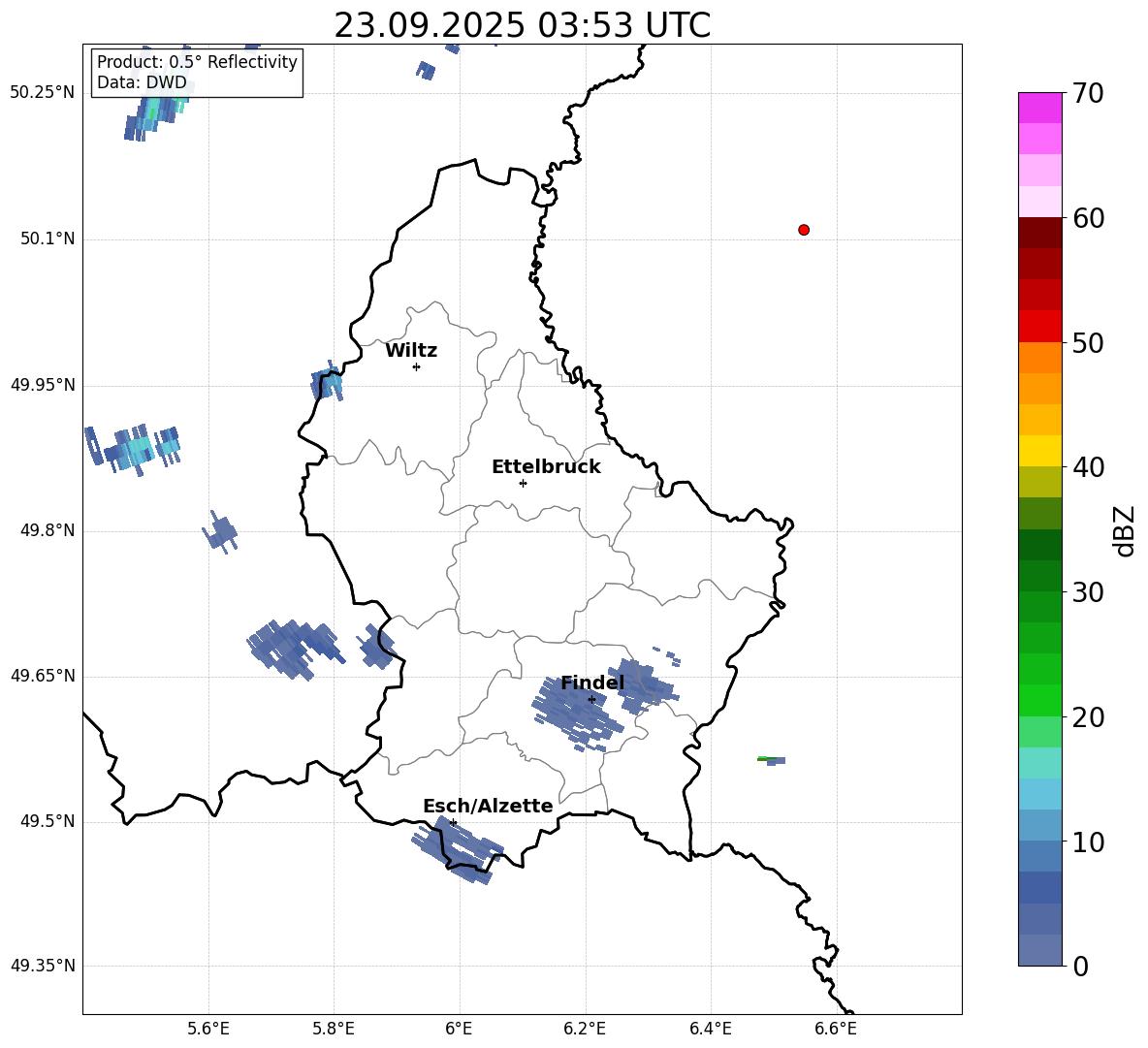Click the small green echo east of Luxembourg

click(771, 760)
